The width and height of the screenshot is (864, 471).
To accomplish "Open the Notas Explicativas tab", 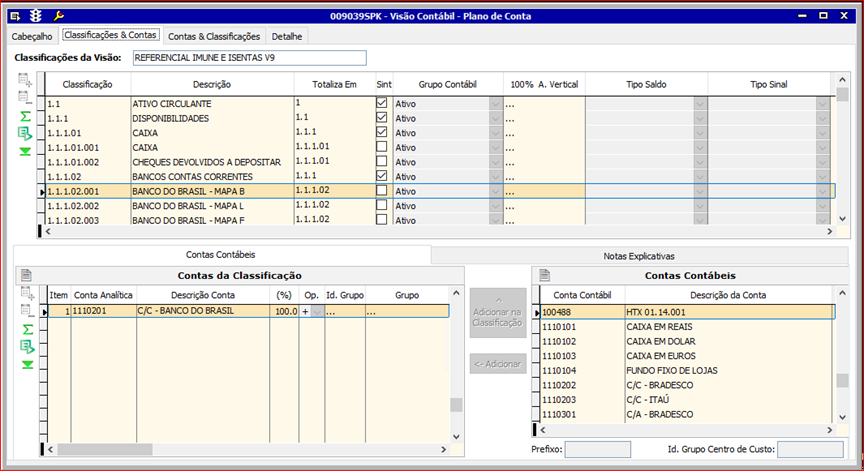I will (640, 255).
